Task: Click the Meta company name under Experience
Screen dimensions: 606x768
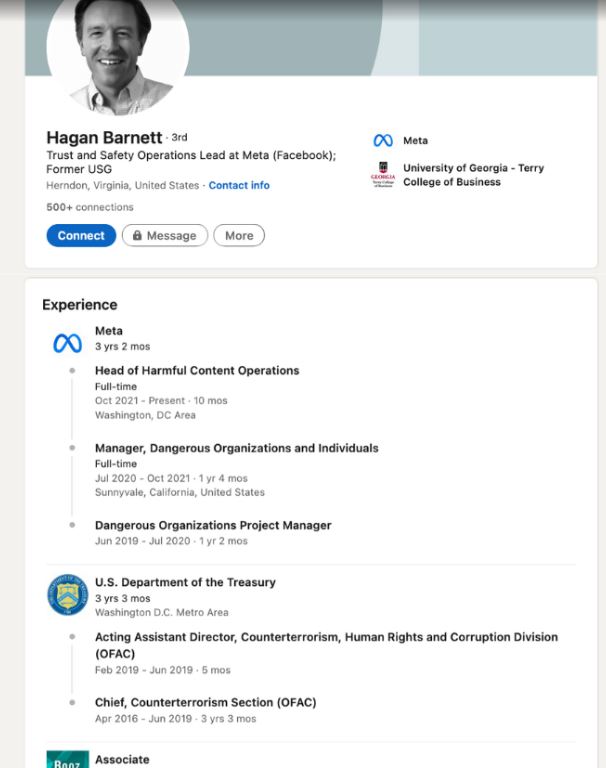Action: coord(109,331)
